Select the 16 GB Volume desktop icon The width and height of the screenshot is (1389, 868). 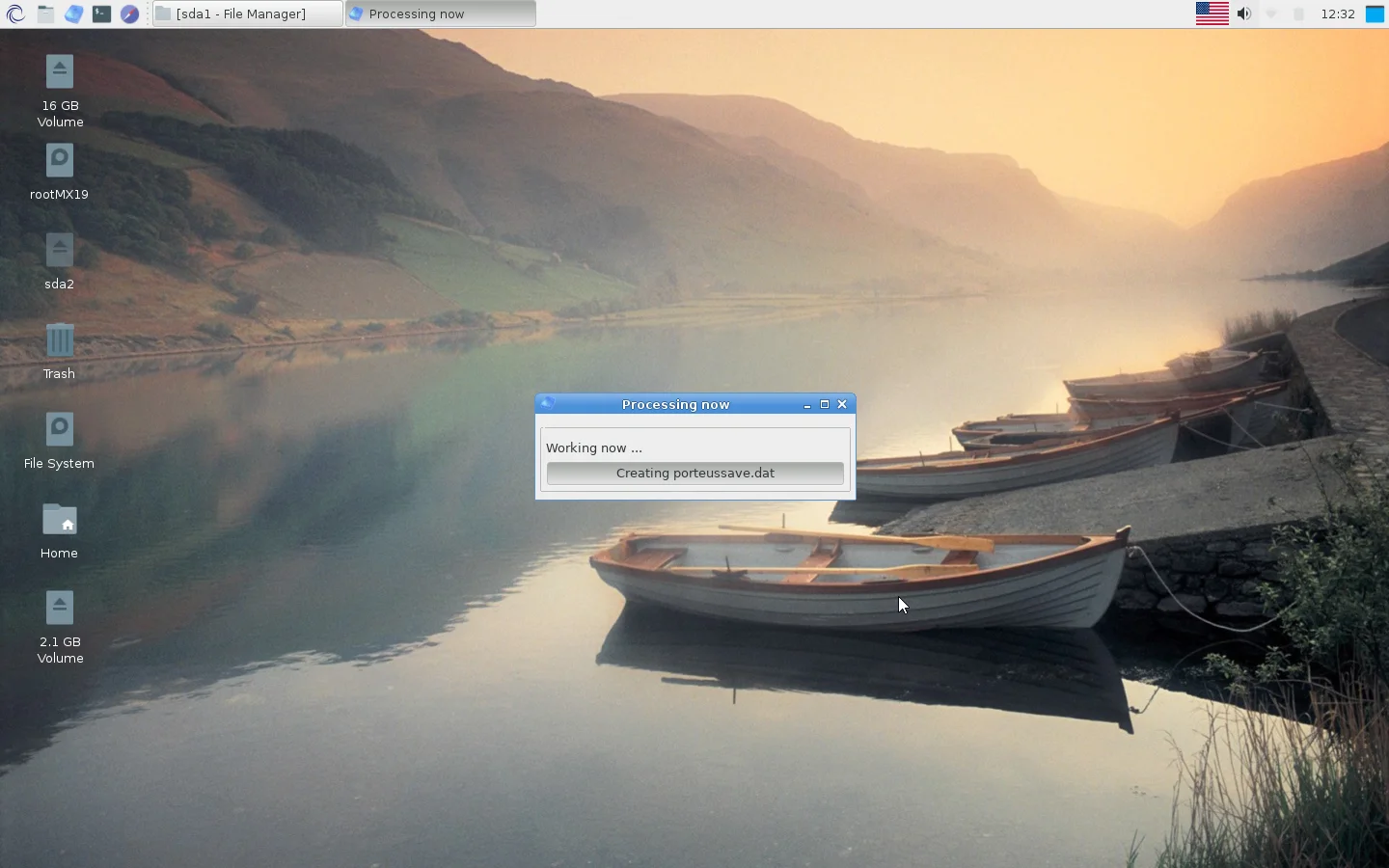(x=60, y=92)
